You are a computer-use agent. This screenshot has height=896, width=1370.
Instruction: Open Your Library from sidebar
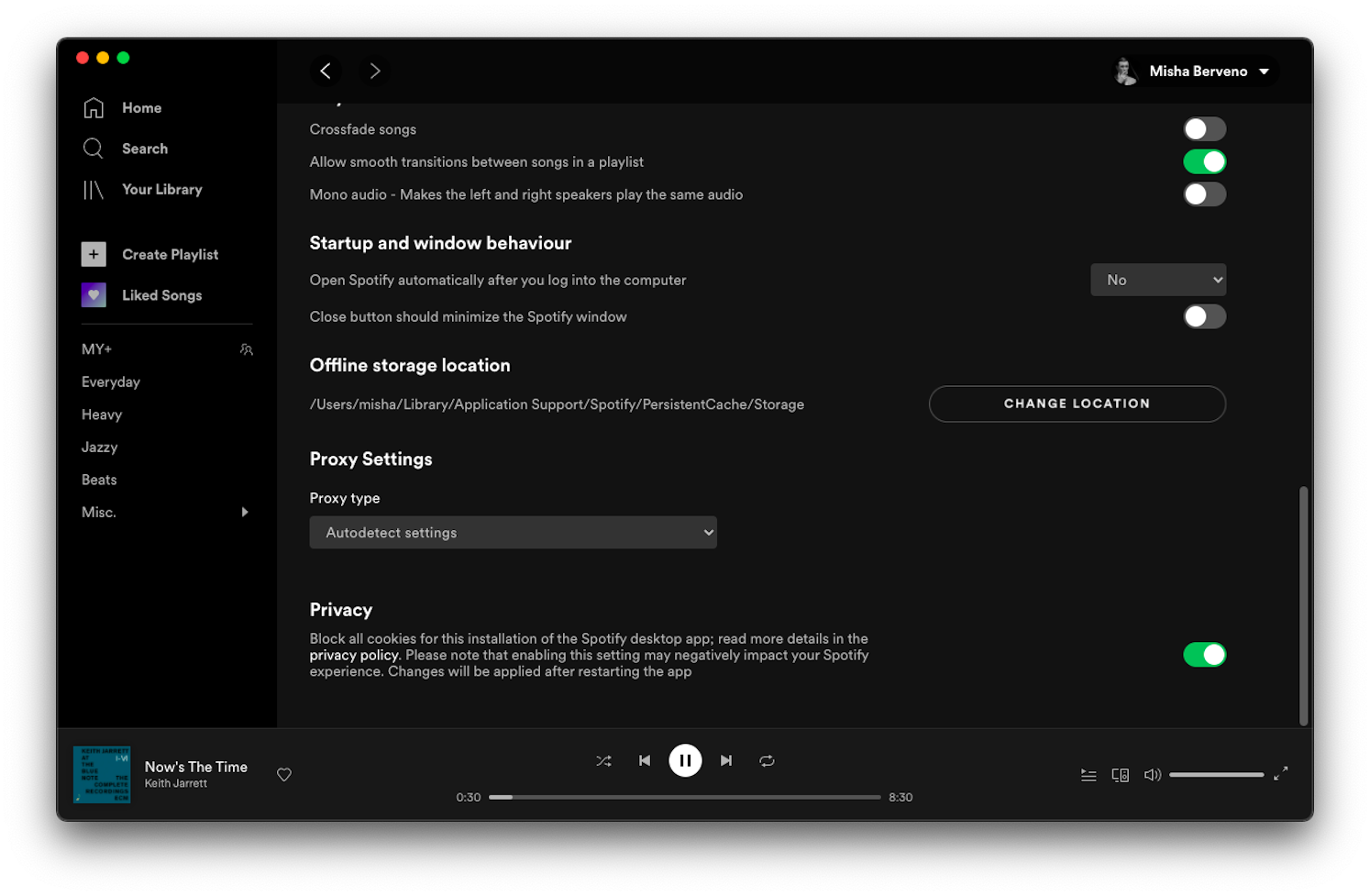tap(161, 190)
